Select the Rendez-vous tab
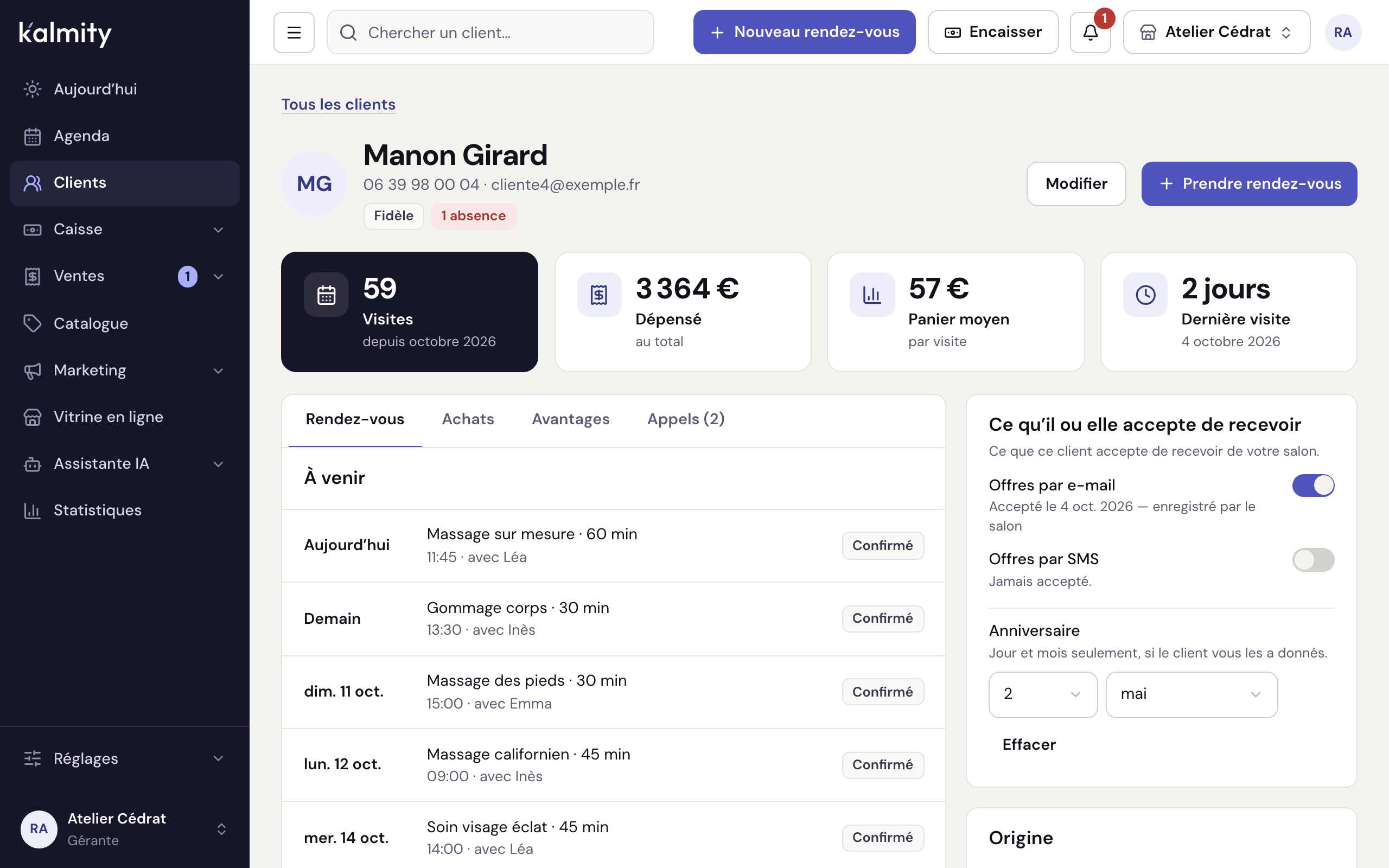1389x868 pixels. [355, 420]
